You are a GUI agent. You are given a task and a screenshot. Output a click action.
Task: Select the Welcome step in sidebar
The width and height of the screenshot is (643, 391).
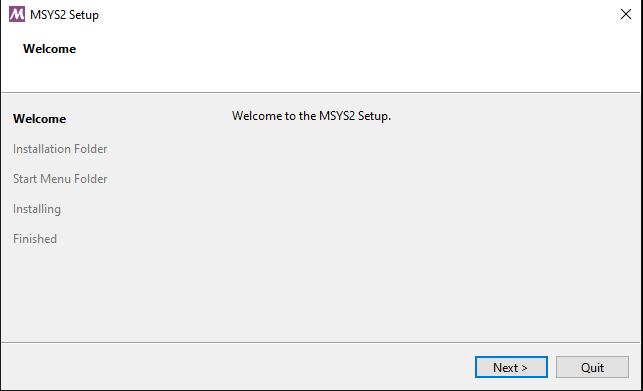pyautogui.click(x=39, y=119)
